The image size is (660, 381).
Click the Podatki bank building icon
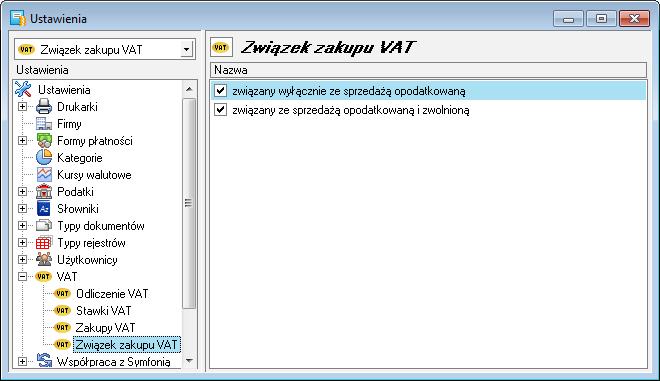click(x=44, y=192)
